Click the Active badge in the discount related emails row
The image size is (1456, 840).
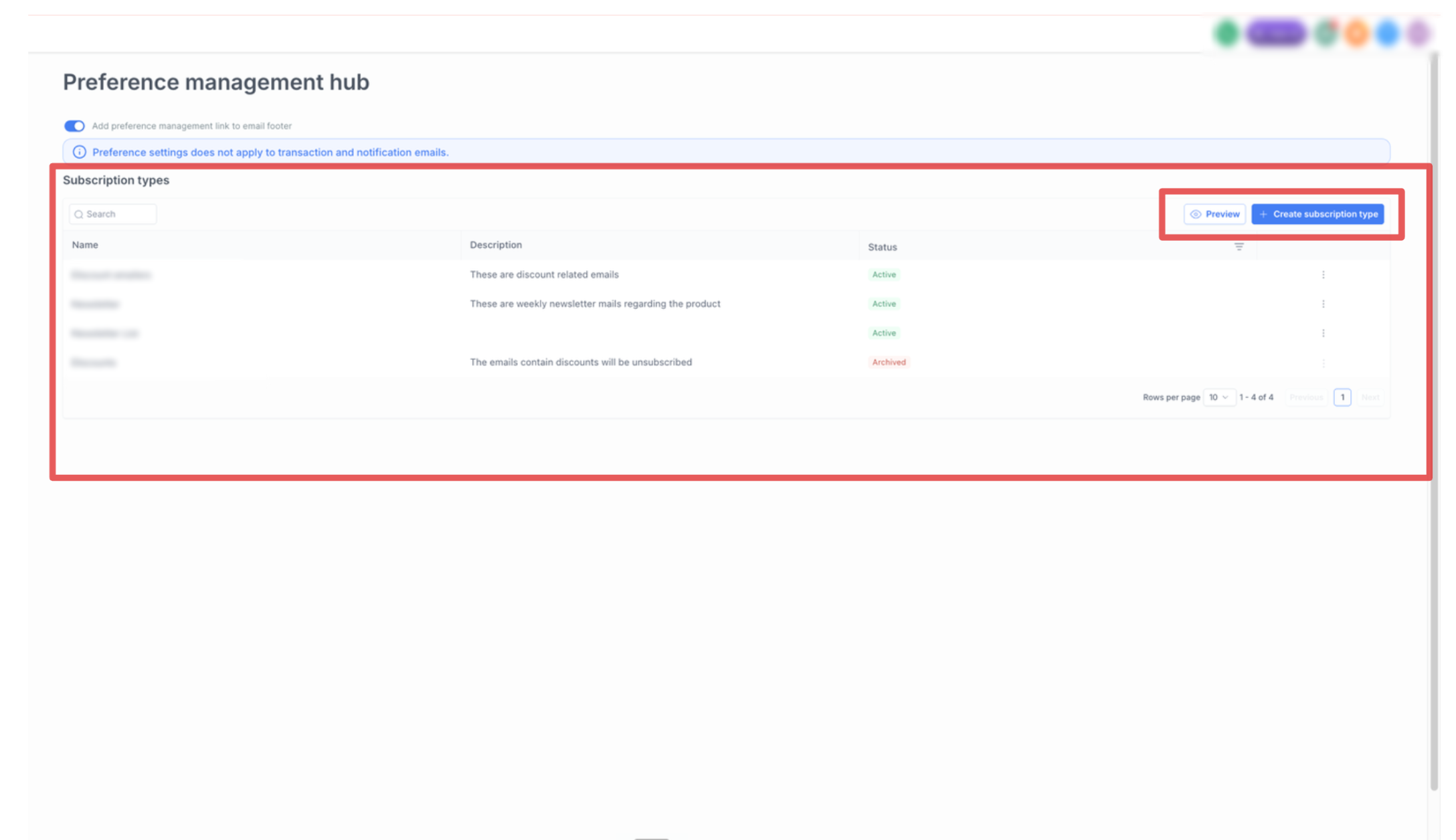[884, 274]
